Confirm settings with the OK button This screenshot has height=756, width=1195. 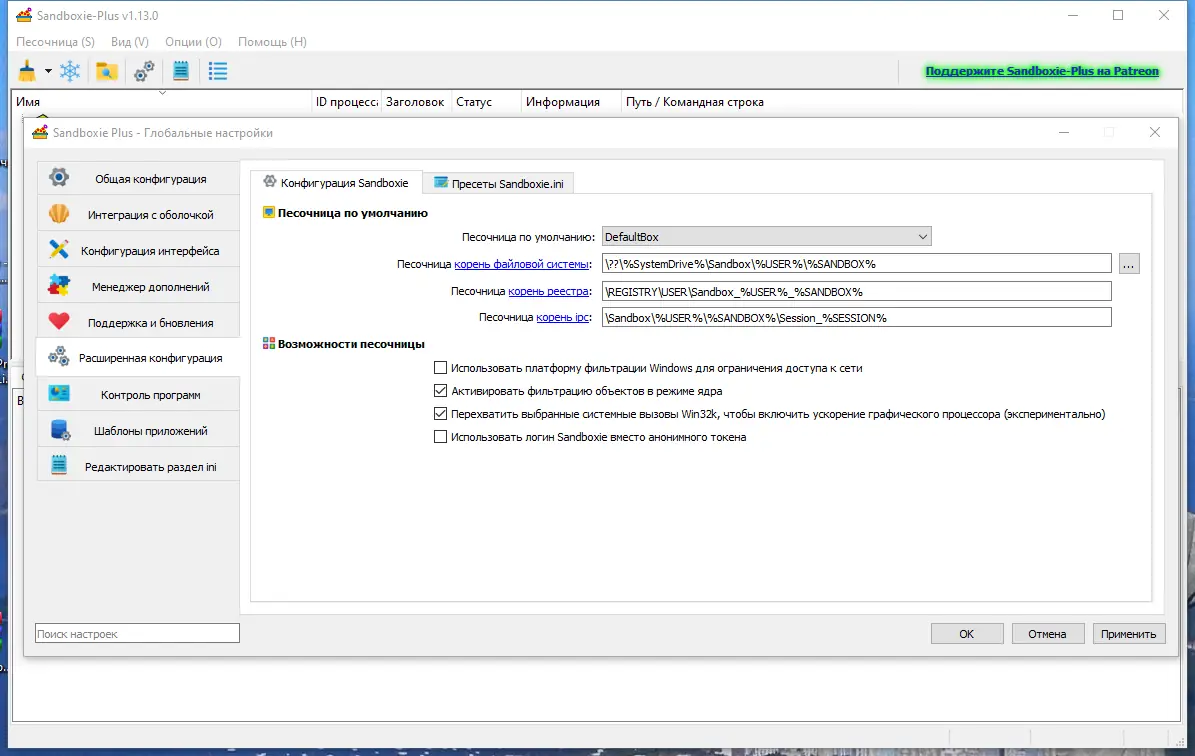coord(966,633)
